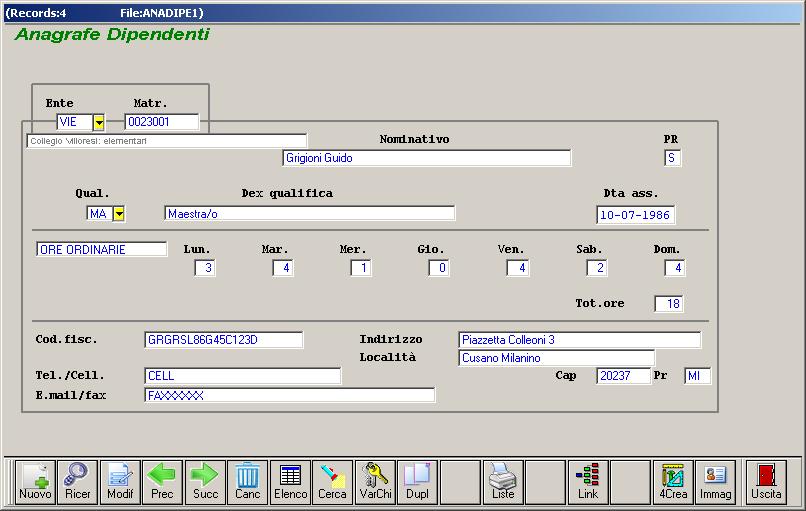Exit via the Uscita red door icon
806x511 pixels.
point(766,481)
